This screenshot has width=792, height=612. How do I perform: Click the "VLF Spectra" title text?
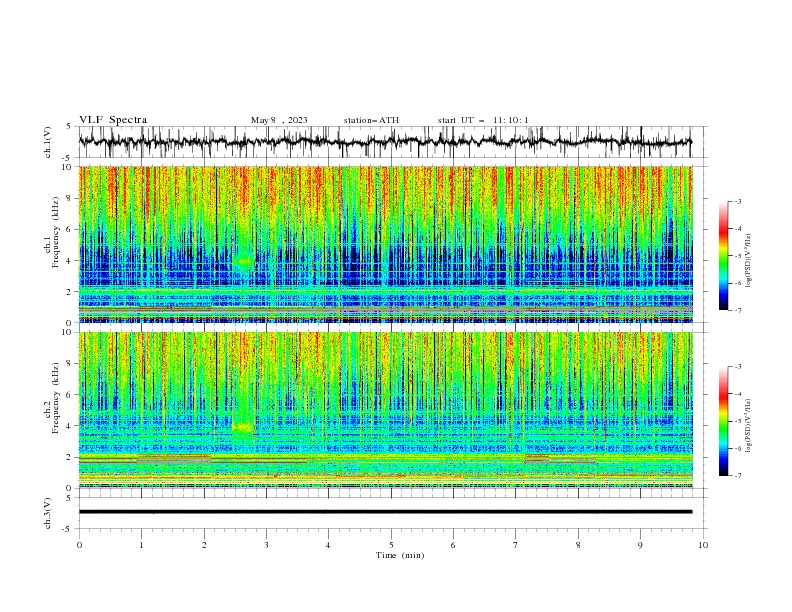click(x=113, y=120)
